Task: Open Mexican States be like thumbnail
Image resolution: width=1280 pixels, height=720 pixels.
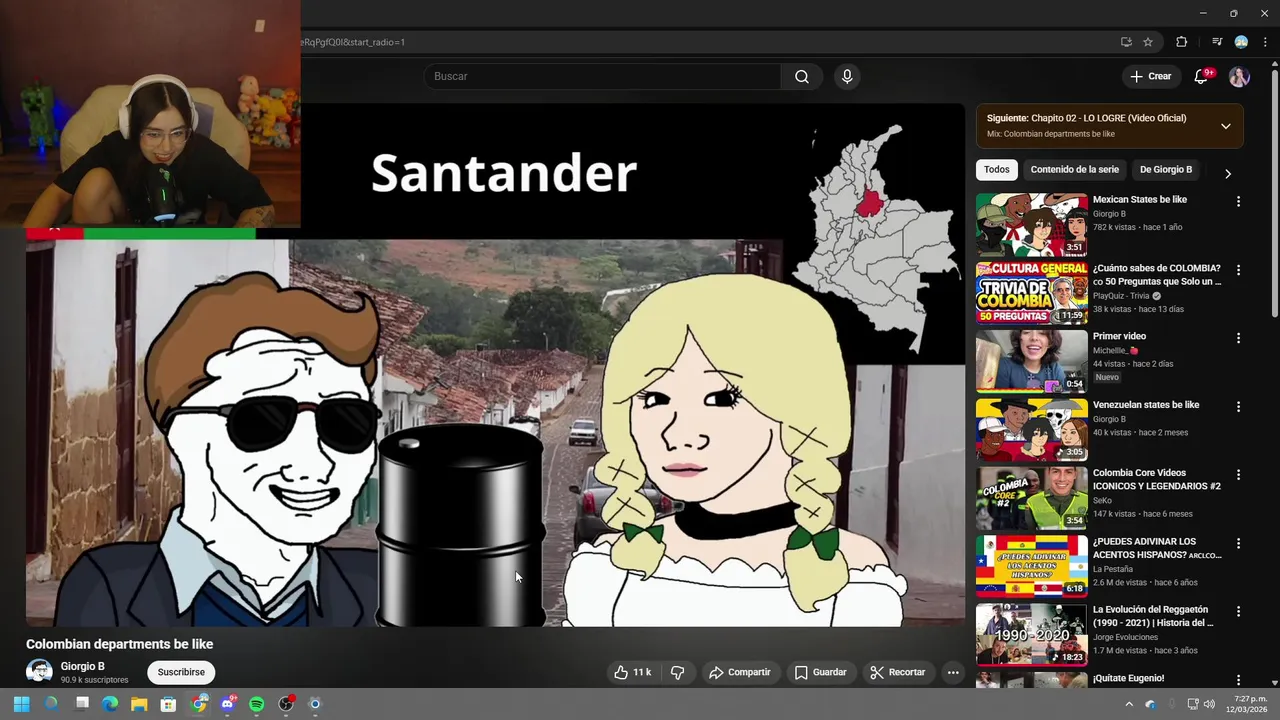Action: [x=1031, y=224]
